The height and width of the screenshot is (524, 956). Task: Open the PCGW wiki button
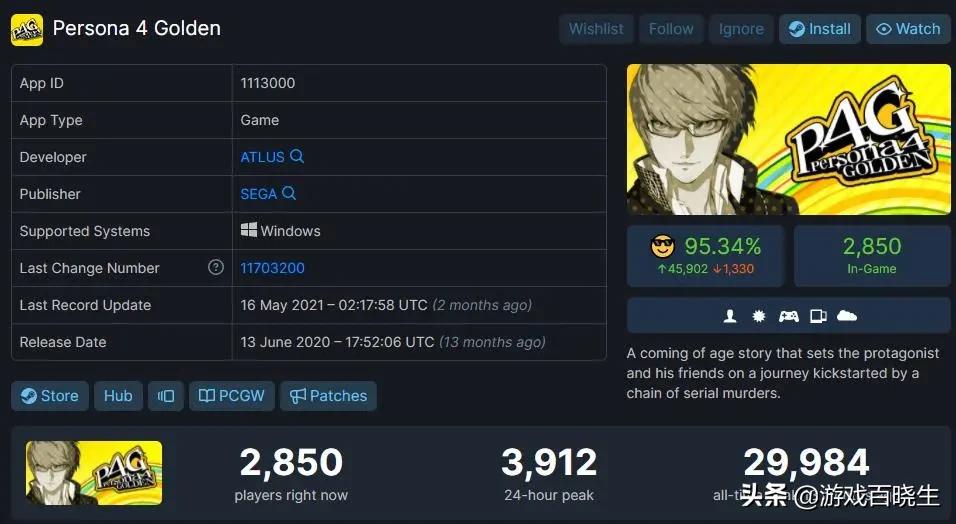232,396
